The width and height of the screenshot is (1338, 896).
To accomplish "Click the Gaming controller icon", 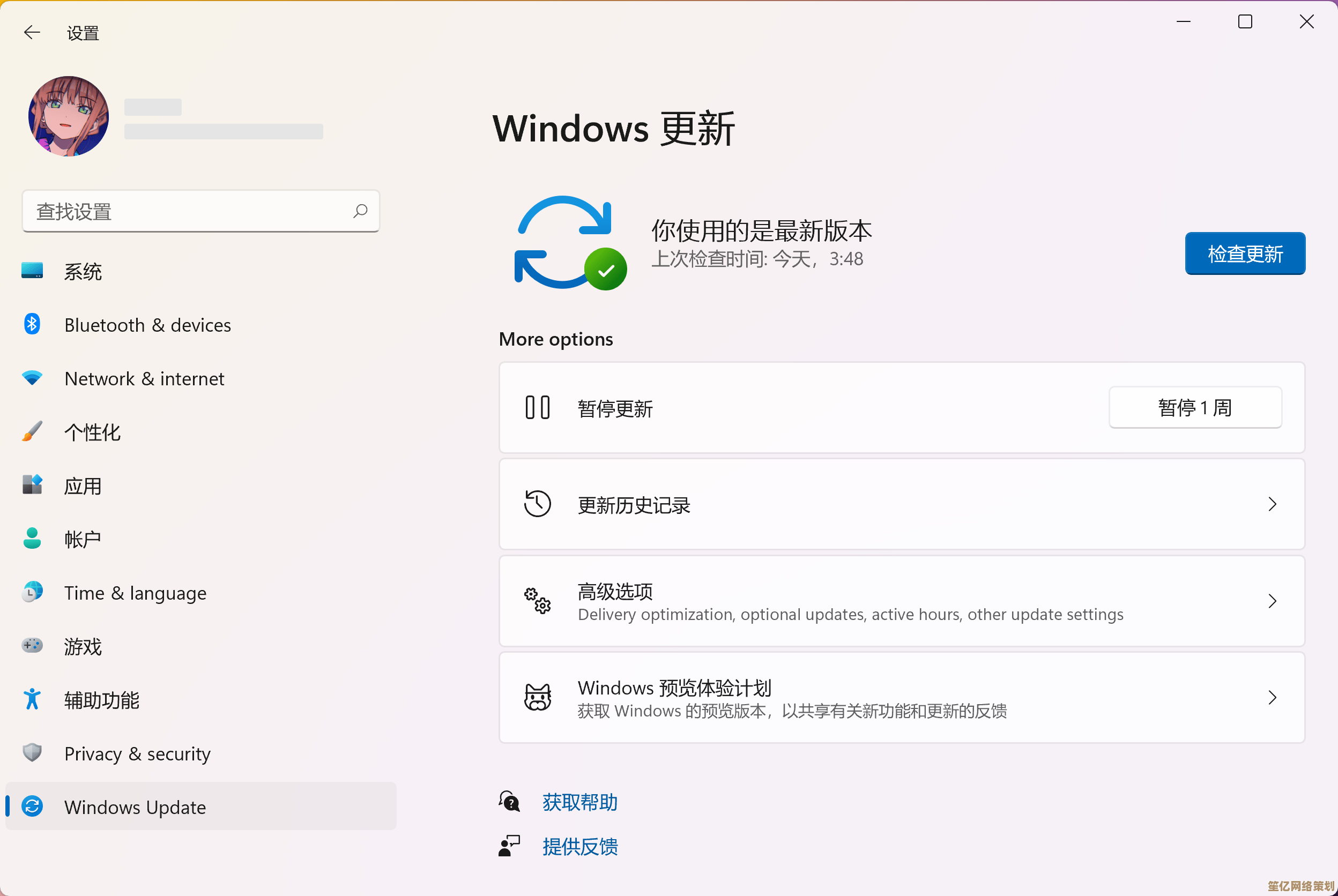I will coord(32,646).
